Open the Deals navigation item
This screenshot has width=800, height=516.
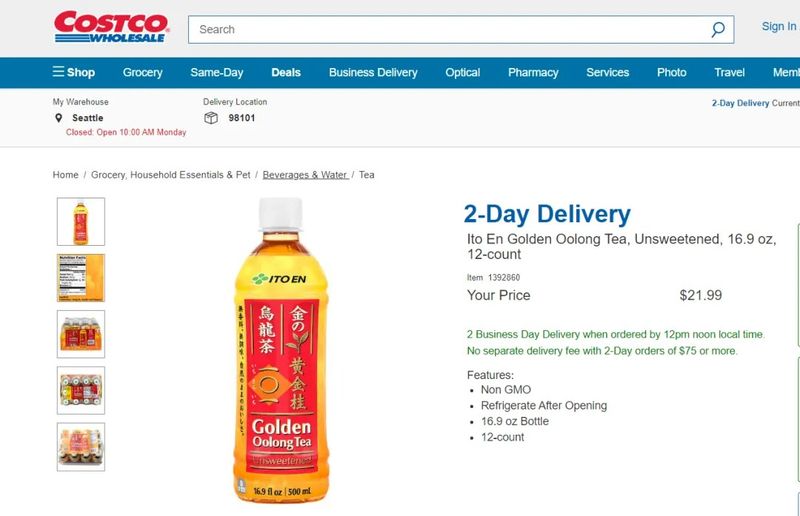[286, 72]
